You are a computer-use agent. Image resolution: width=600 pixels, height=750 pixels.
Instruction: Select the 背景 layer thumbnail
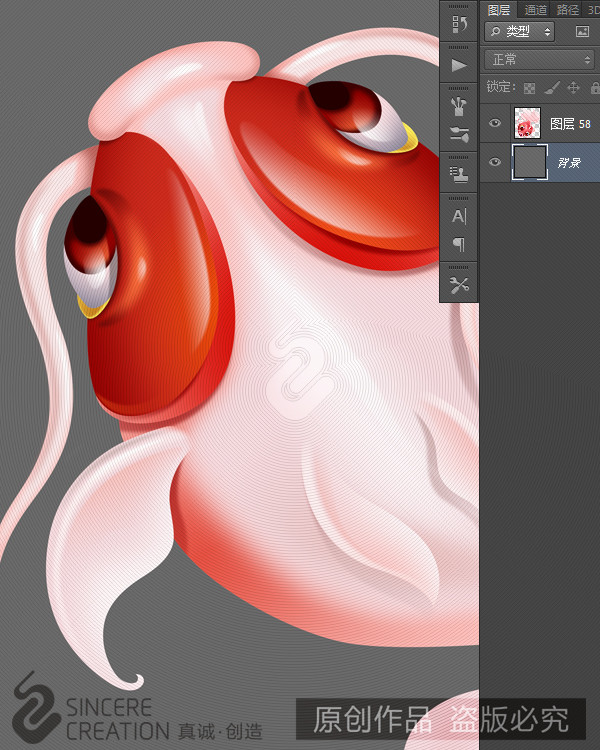[530, 162]
